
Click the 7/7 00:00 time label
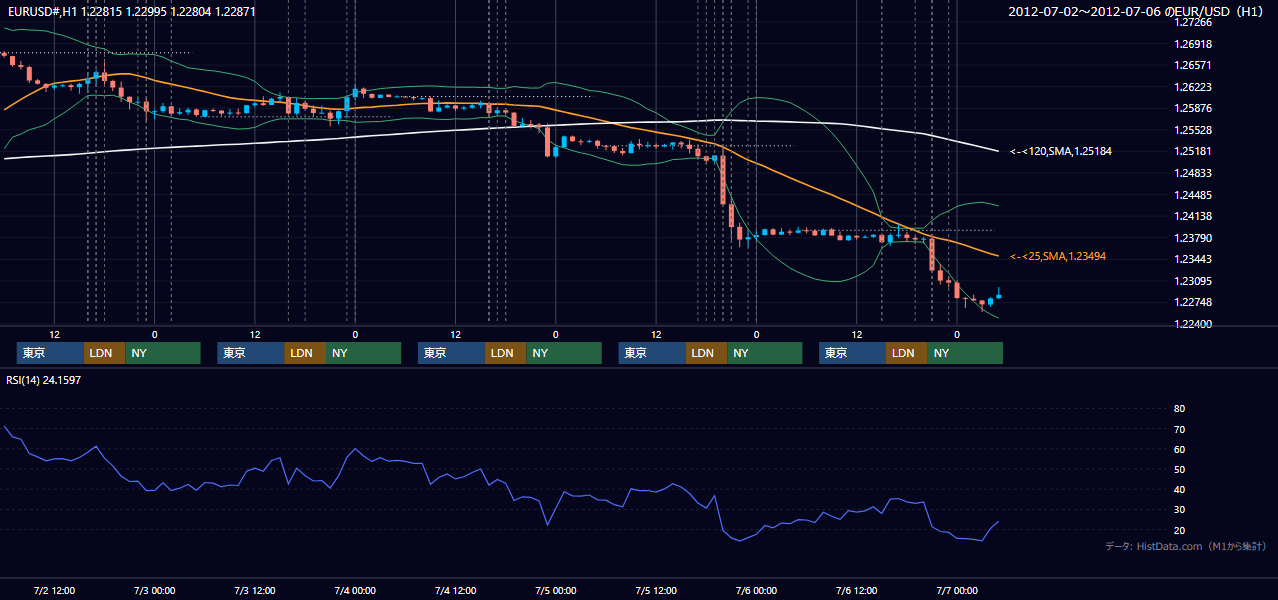pos(956,590)
